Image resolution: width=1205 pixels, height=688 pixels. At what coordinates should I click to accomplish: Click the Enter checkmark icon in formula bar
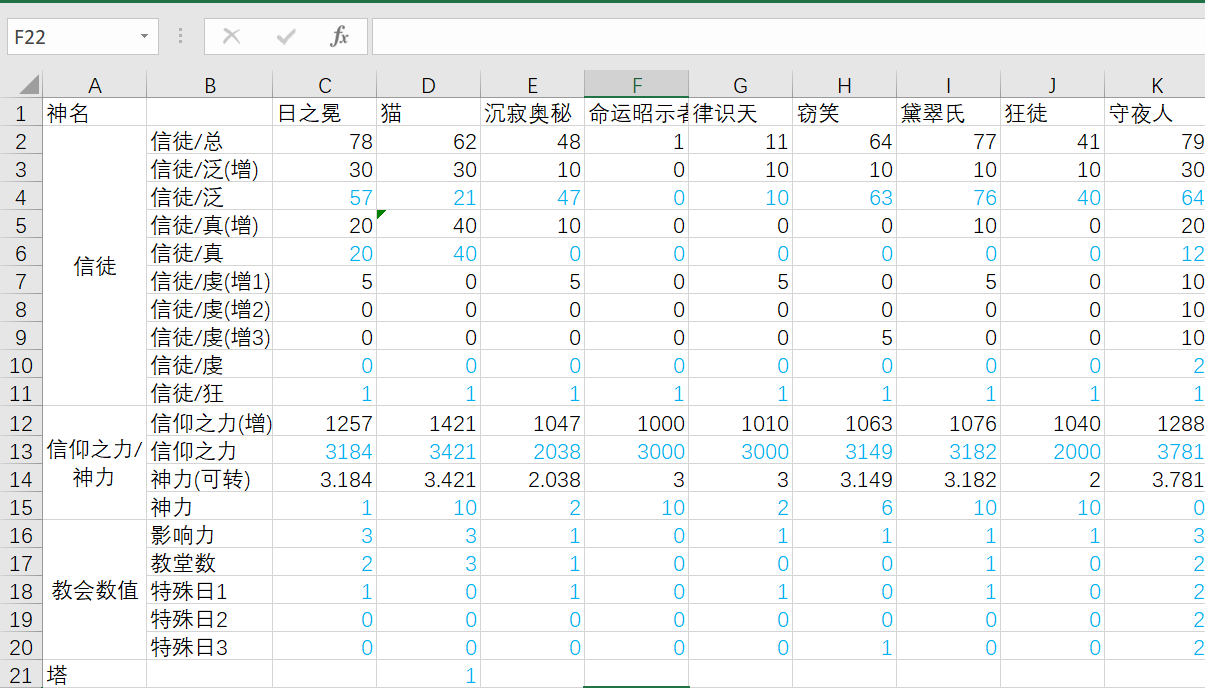click(286, 37)
